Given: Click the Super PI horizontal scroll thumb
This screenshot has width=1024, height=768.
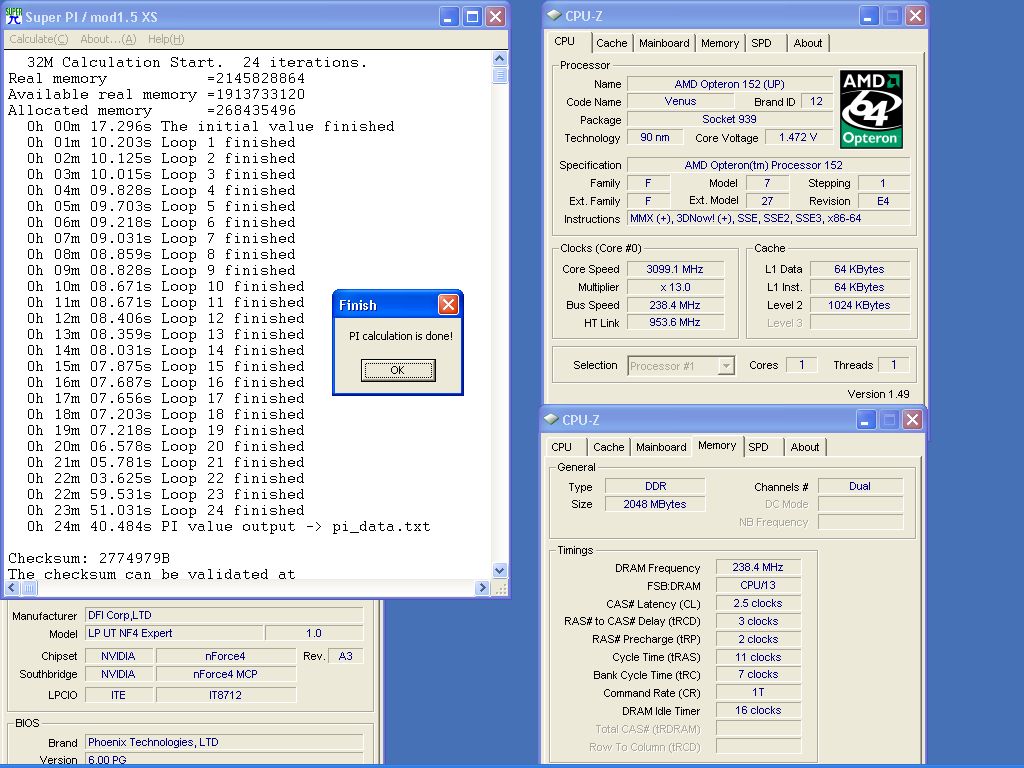Looking at the screenshot, I should [x=29, y=588].
